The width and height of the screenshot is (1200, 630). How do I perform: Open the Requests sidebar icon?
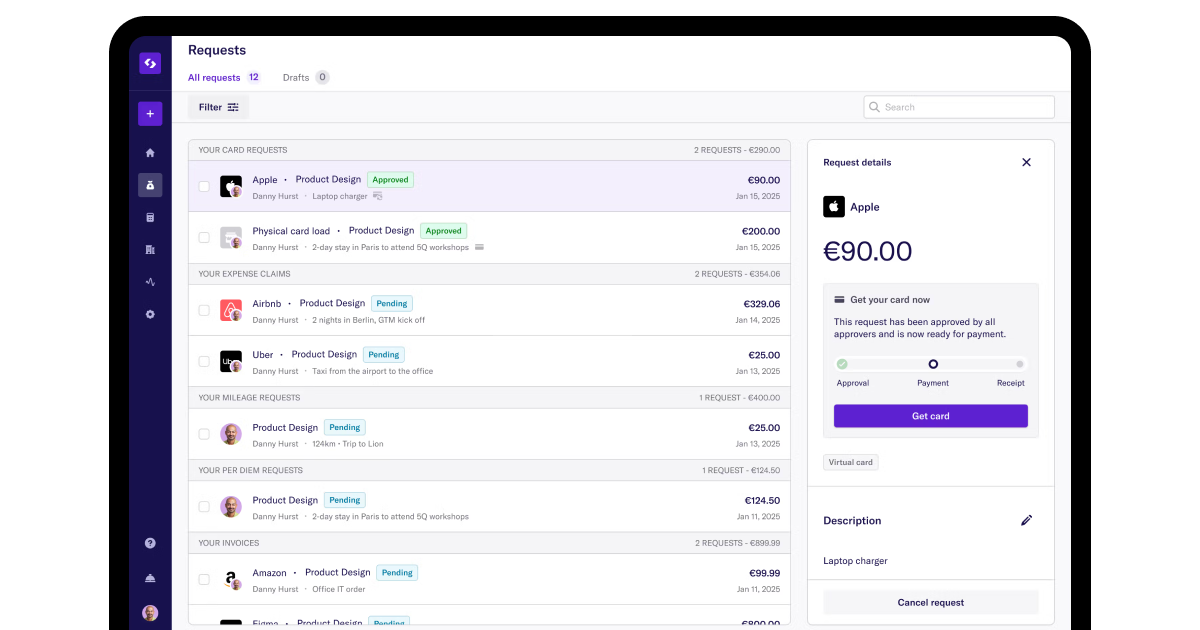[x=150, y=185]
